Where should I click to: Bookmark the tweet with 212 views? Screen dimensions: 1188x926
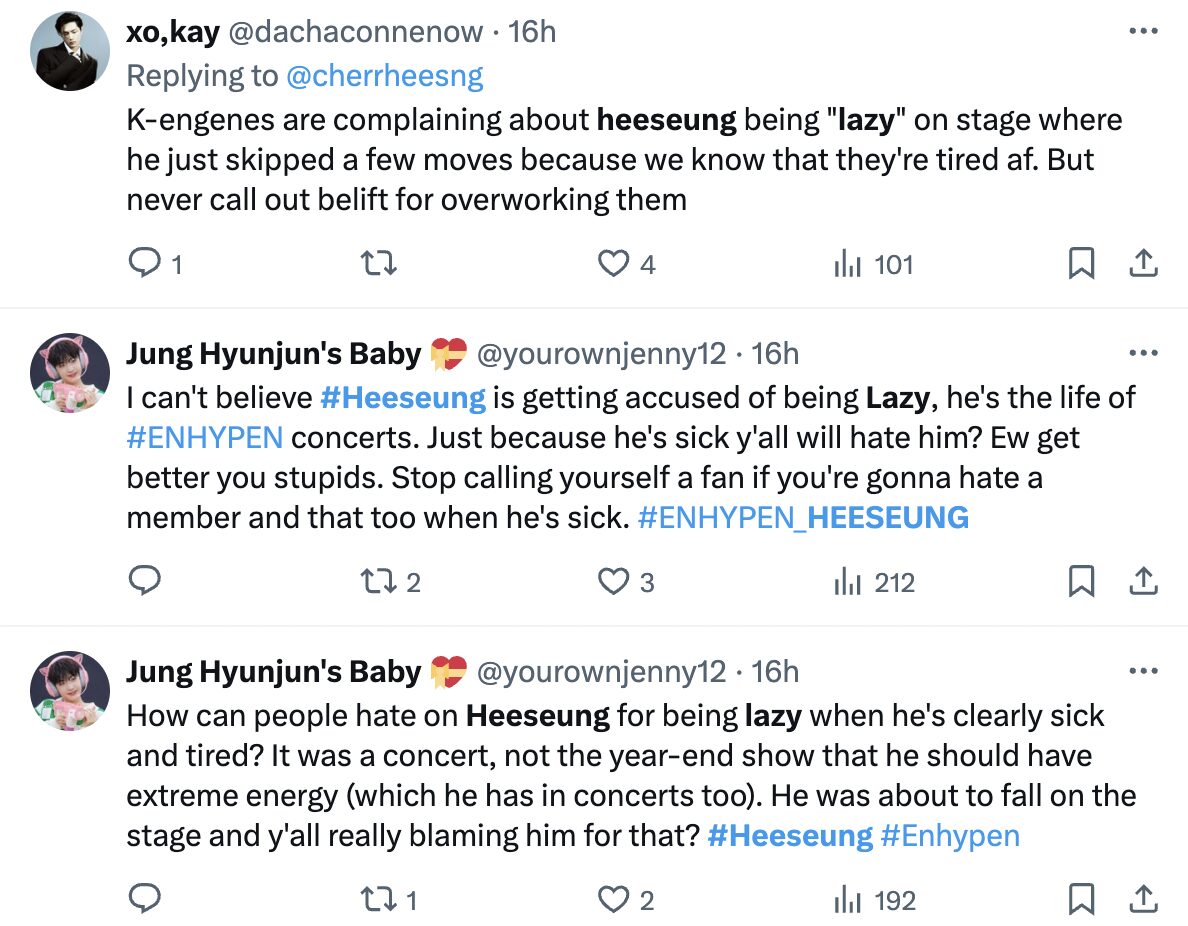1081,582
